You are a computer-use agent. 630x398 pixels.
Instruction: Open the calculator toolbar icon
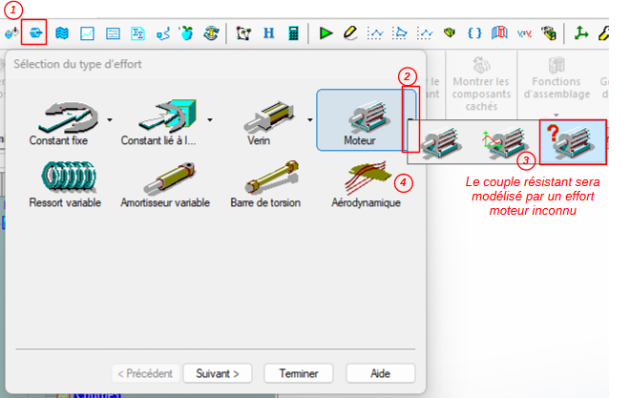click(x=293, y=33)
